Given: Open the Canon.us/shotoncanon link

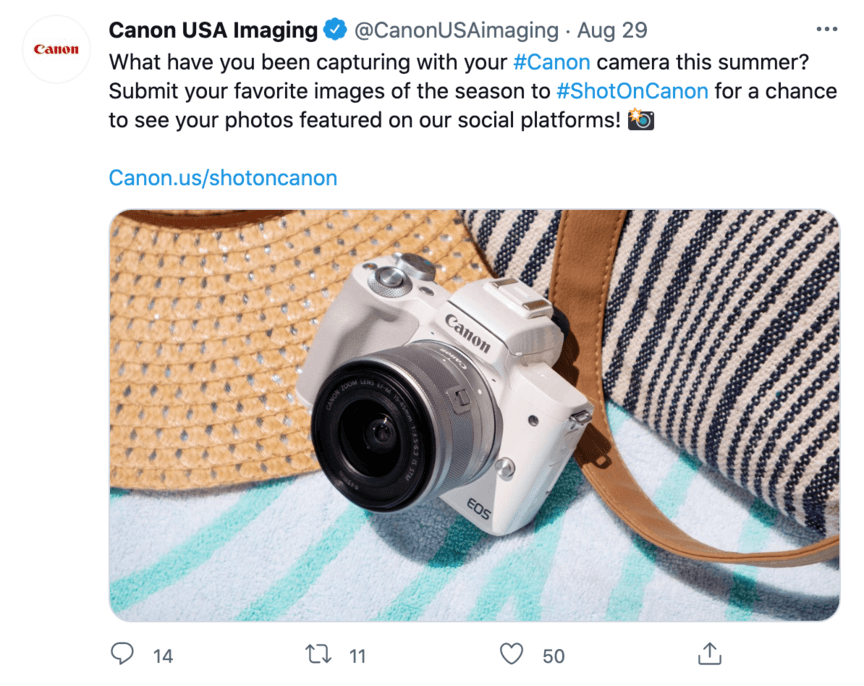Looking at the screenshot, I should [x=222, y=178].
